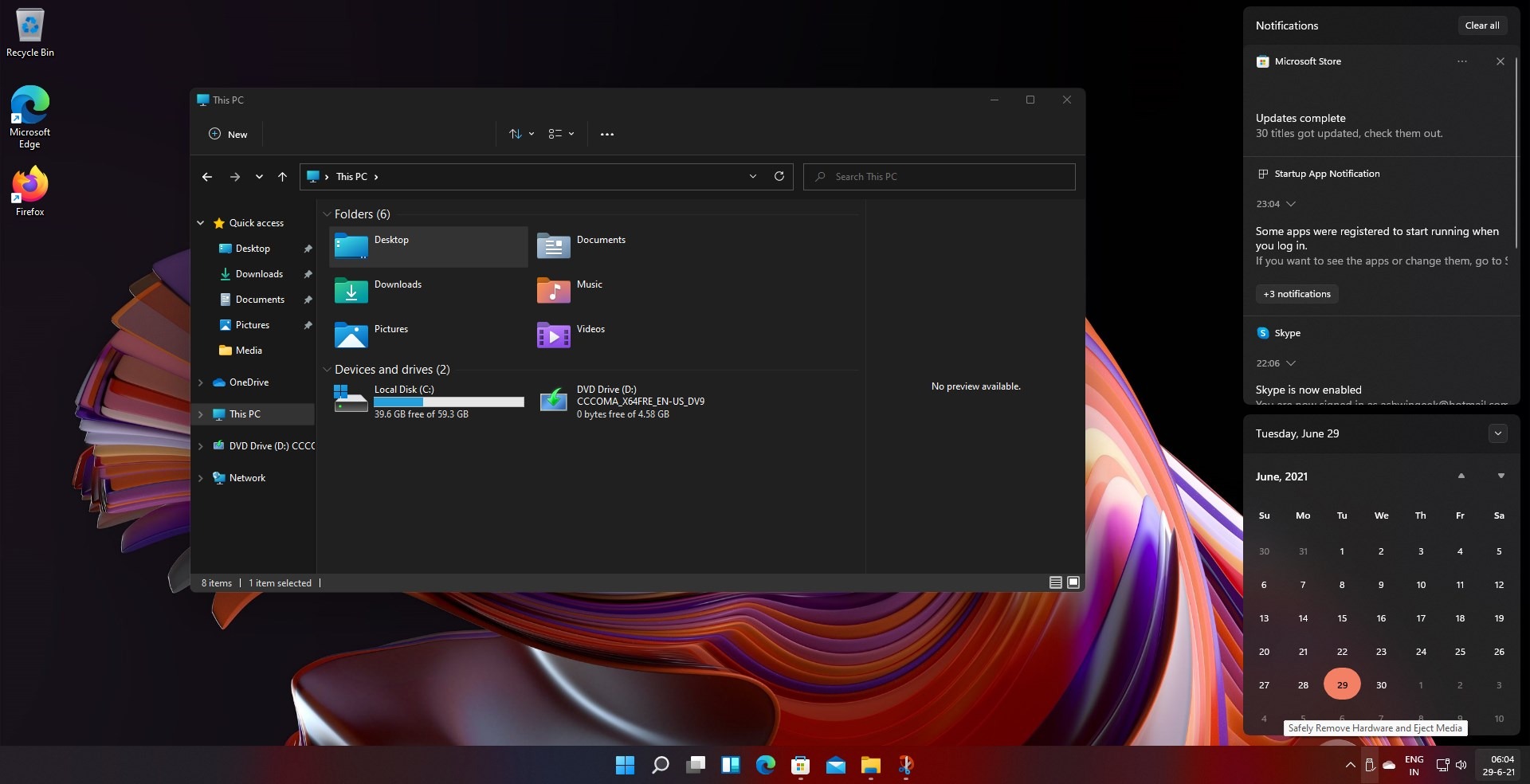Select June 30 in the calendar
This screenshot has width=1530, height=784.
tap(1381, 685)
